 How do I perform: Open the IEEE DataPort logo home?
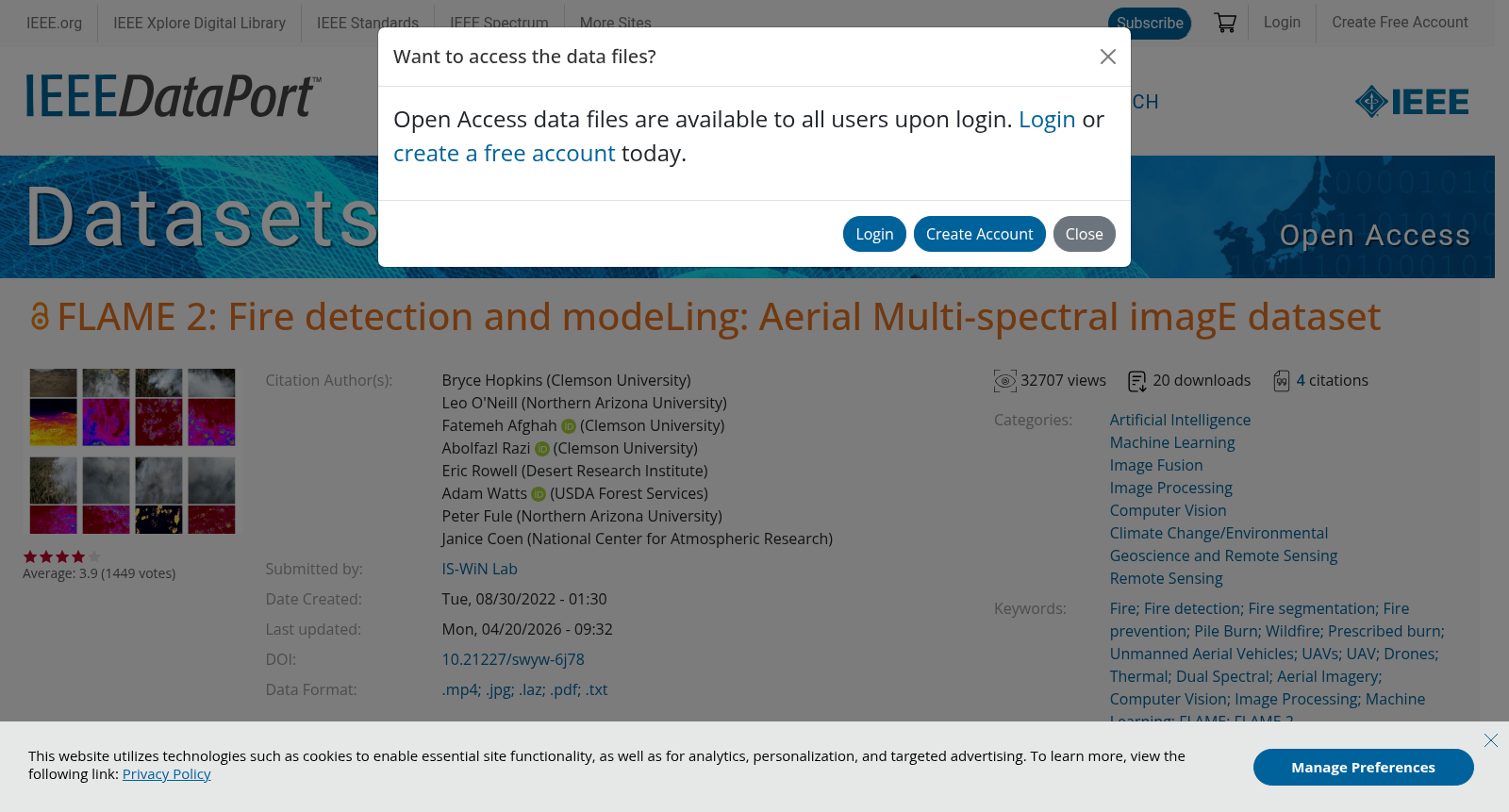(x=174, y=95)
